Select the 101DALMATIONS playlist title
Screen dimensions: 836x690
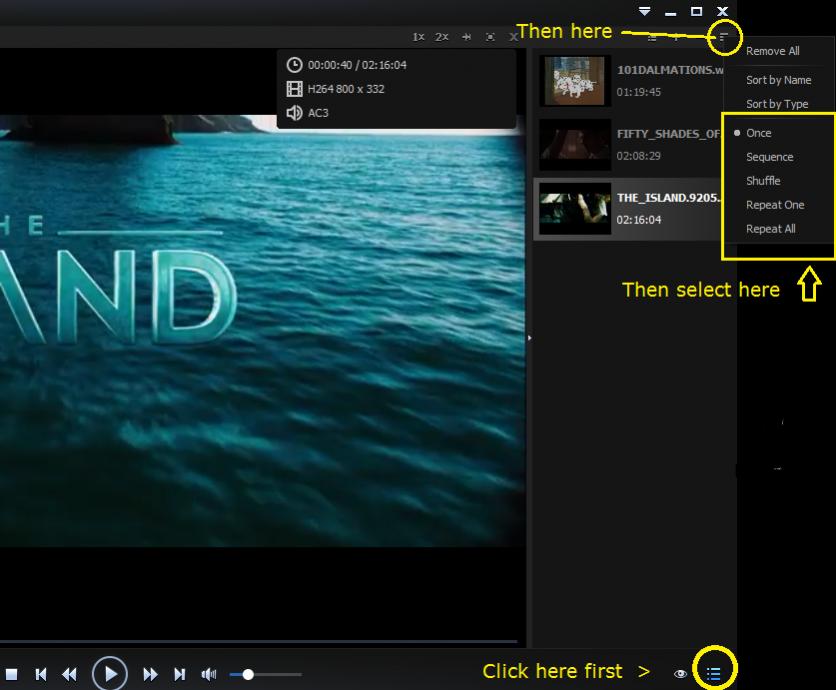(x=670, y=70)
